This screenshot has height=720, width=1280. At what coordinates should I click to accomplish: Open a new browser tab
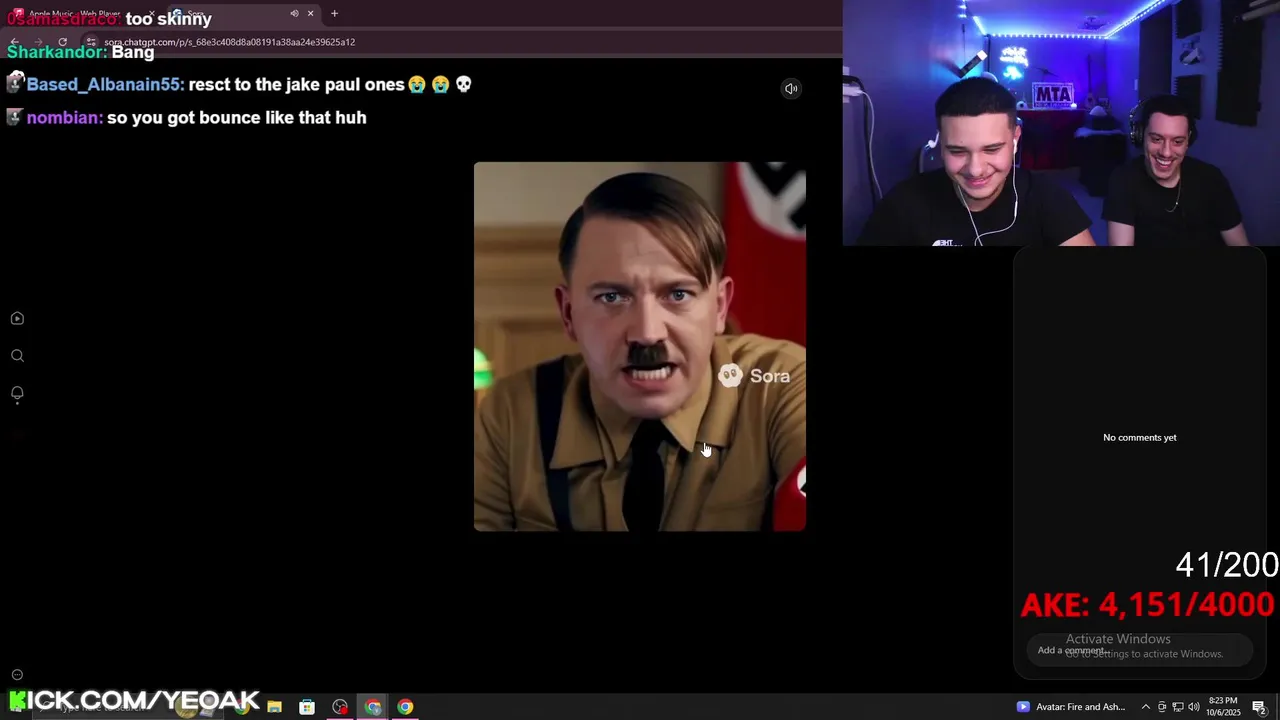click(x=334, y=14)
